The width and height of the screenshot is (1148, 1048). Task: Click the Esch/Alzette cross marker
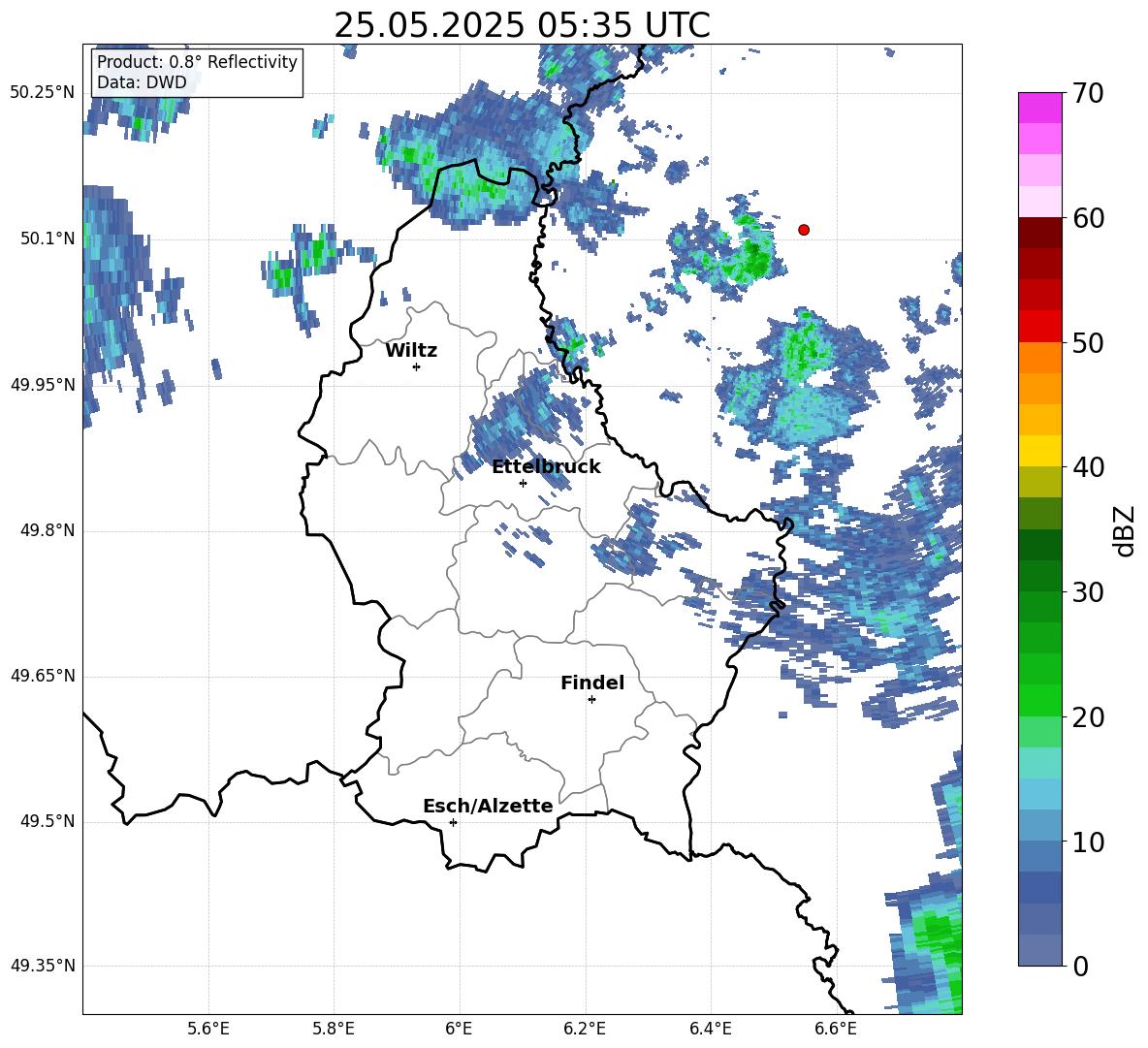[453, 822]
